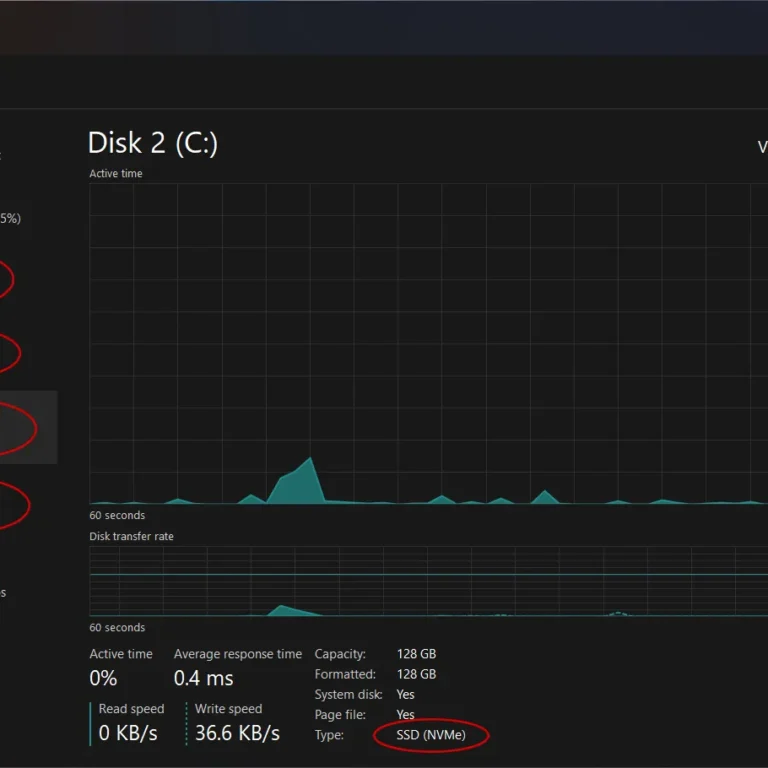Select the 0 KB/s read speed value
This screenshot has height=768, width=768.
tap(128, 733)
